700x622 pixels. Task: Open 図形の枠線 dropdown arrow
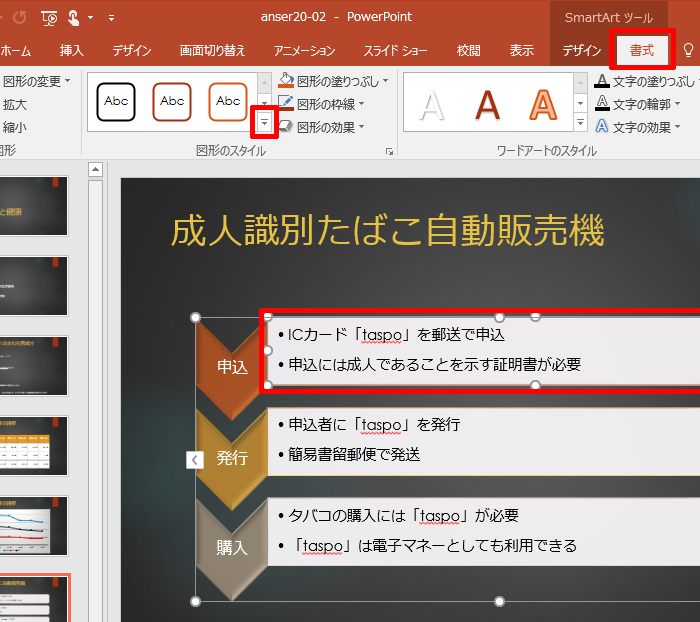(362, 104)
